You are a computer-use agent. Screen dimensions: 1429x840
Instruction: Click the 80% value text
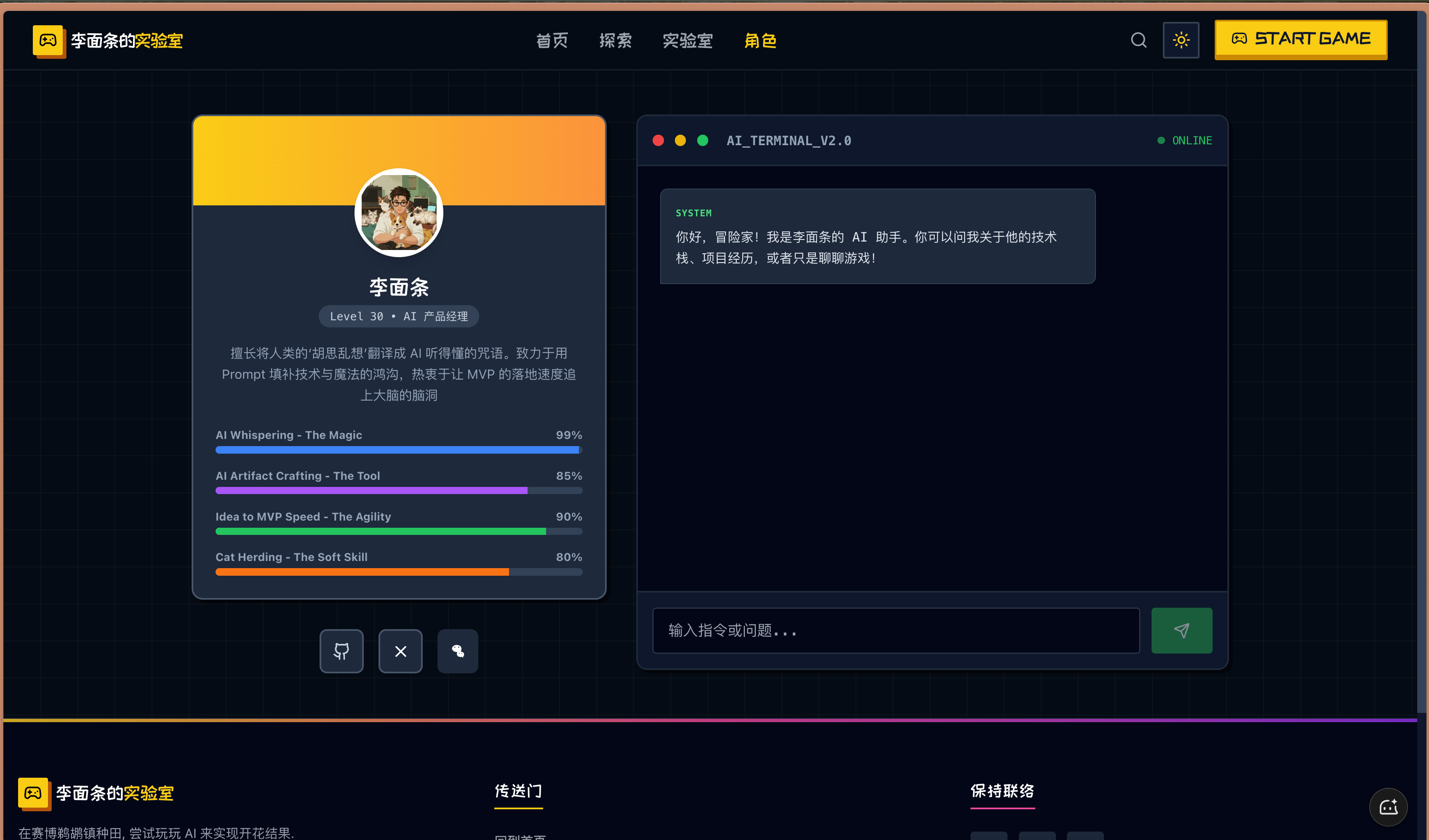point(569,557)
